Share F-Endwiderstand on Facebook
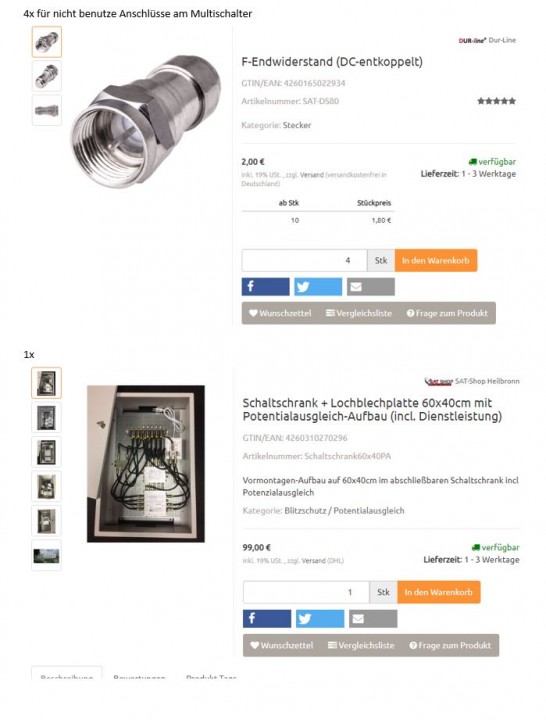Screen dimensions: 546x720 (x=265, y=287)
